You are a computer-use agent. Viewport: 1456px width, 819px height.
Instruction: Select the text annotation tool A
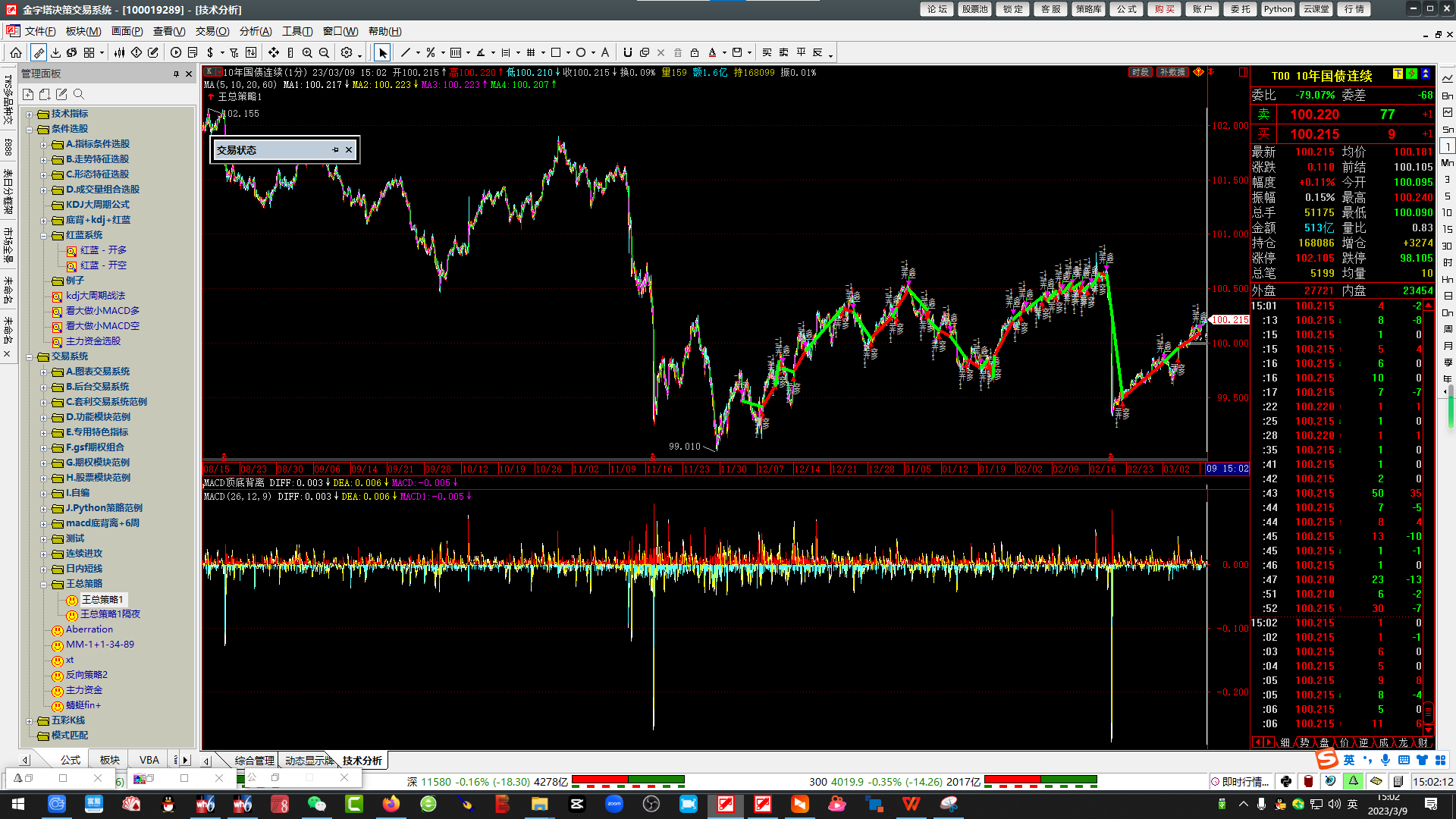605,52
